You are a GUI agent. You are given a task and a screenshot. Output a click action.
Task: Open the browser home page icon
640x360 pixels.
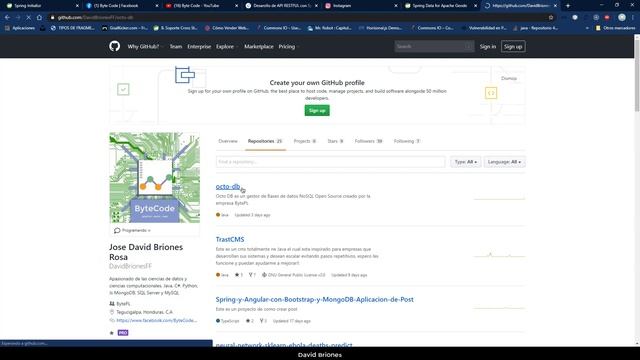point(39,18)
